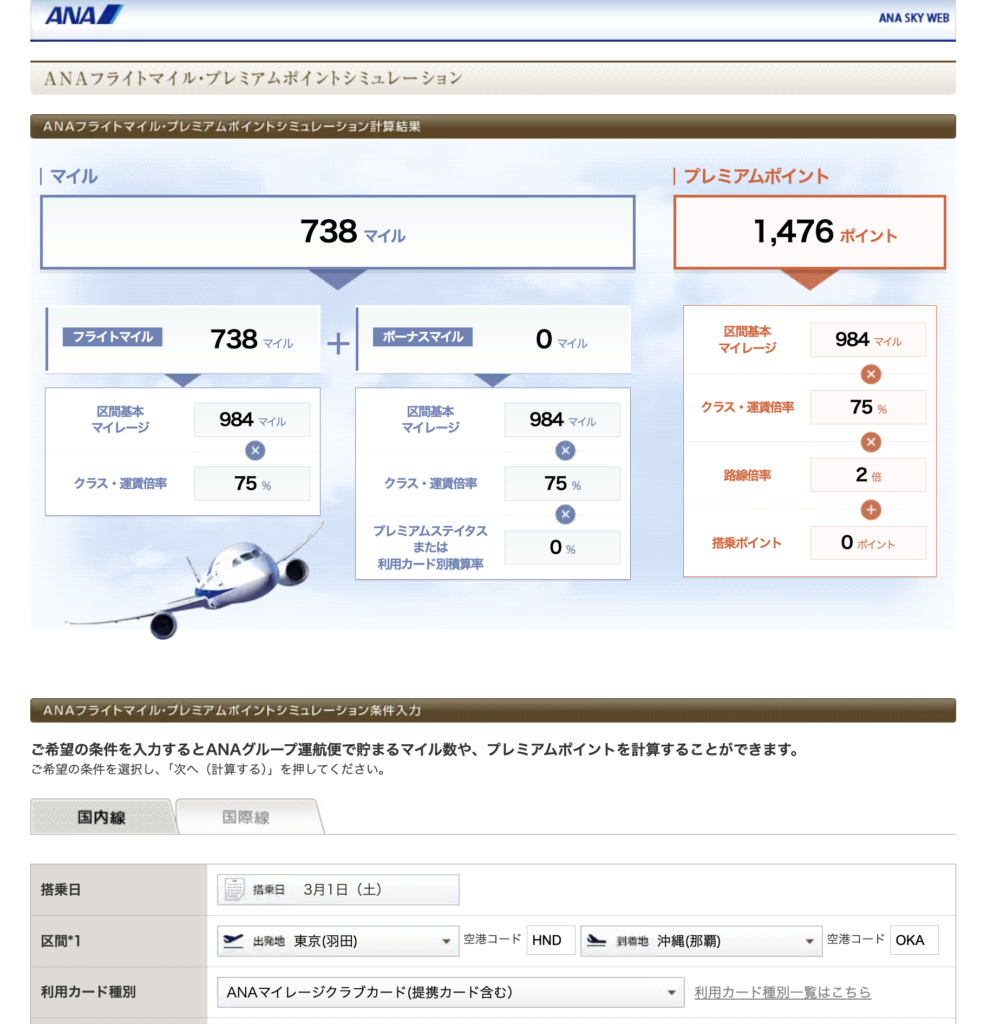Screen dimensions: 1007x1024
Task: Click the 0 ポイント 搭乗ポイント value
Action: pos(868,543)
